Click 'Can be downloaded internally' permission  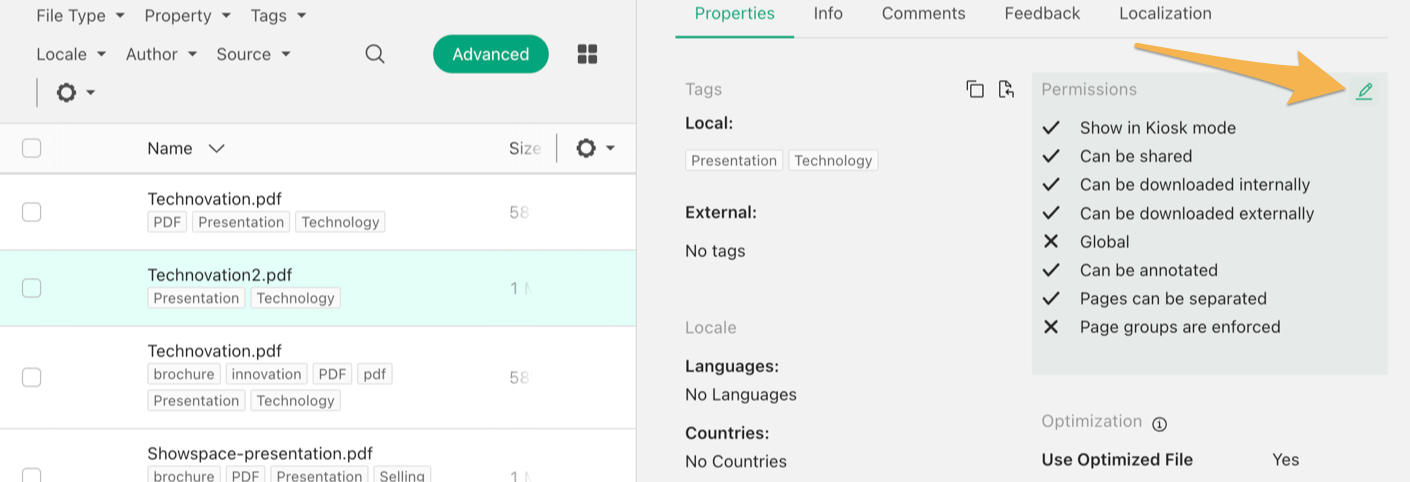1195,185
